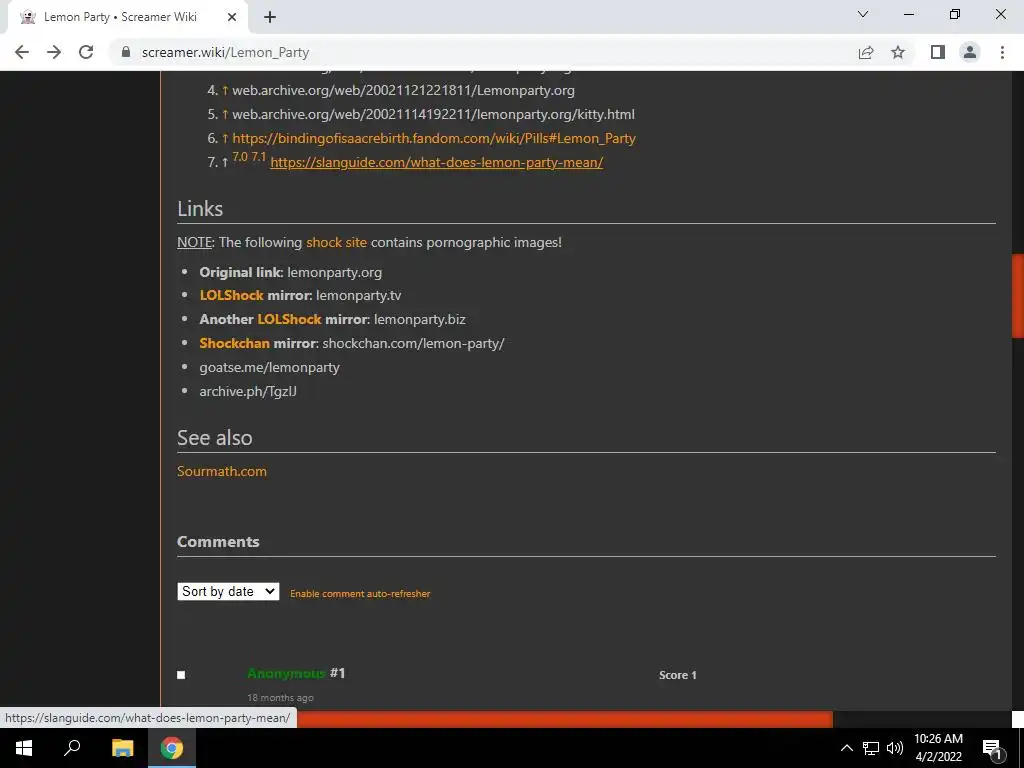Open the 'shock site' link
The image size is (1024, 768).
pyautogui.click(x=336, y=242)
